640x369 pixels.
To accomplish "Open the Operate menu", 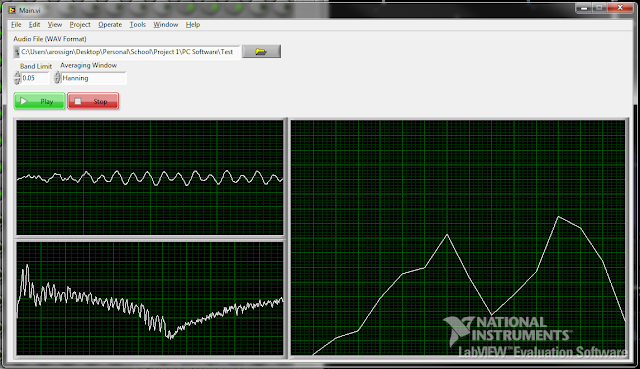I will (110, 24).
